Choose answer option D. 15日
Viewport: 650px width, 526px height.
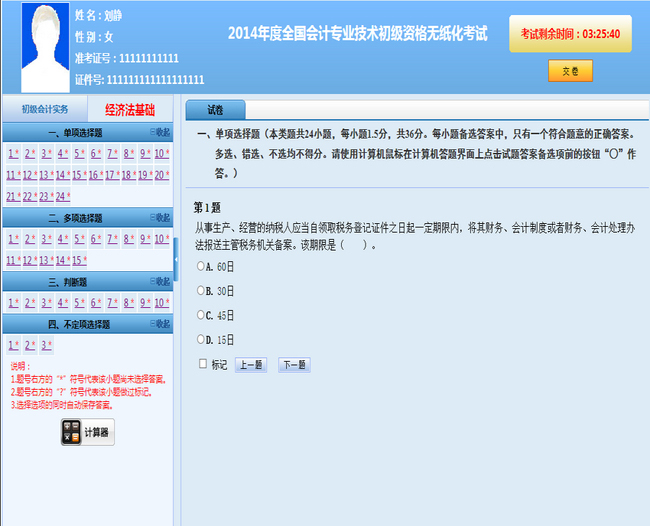coord(201,340)
